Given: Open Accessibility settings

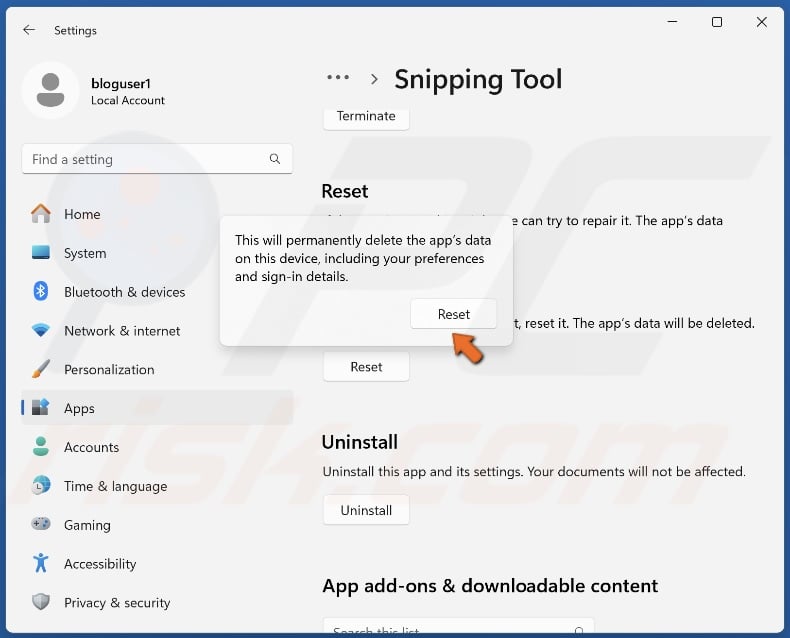Looking at the screenshot, I should click(157, 563).
